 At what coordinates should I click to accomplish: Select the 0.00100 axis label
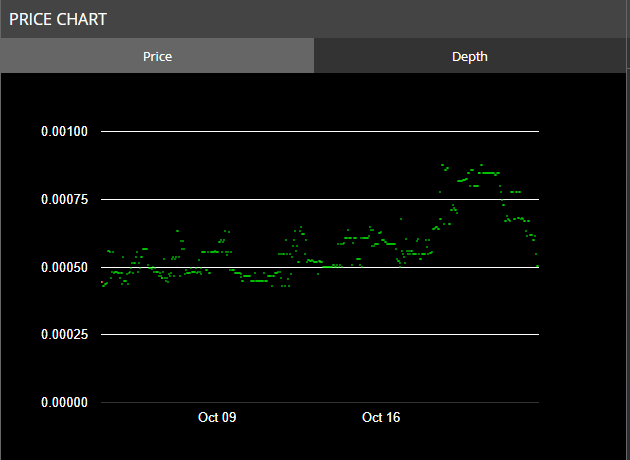click(x=64, y=131)
